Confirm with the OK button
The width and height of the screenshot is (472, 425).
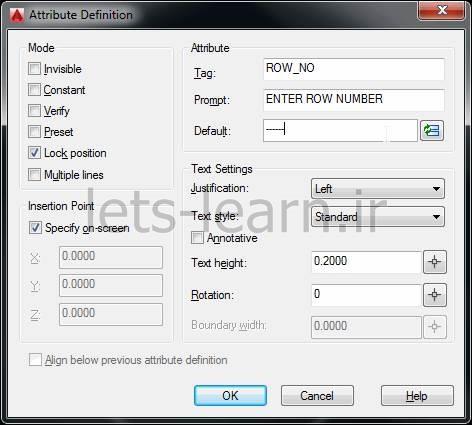click(x=230, y=396)
